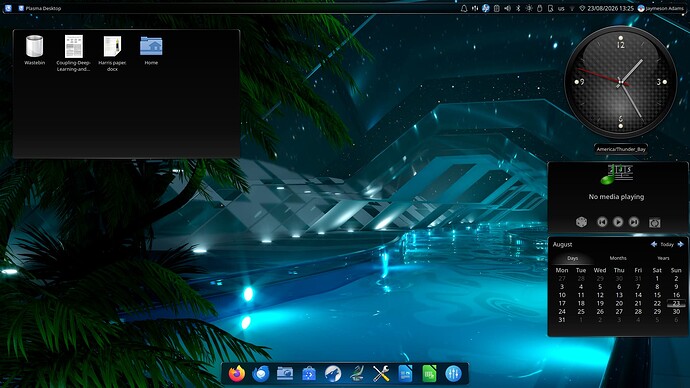Open Thunderbird mail in the dock
The image size is (690, 388).
pyautogui.click(x=261, y=374)
